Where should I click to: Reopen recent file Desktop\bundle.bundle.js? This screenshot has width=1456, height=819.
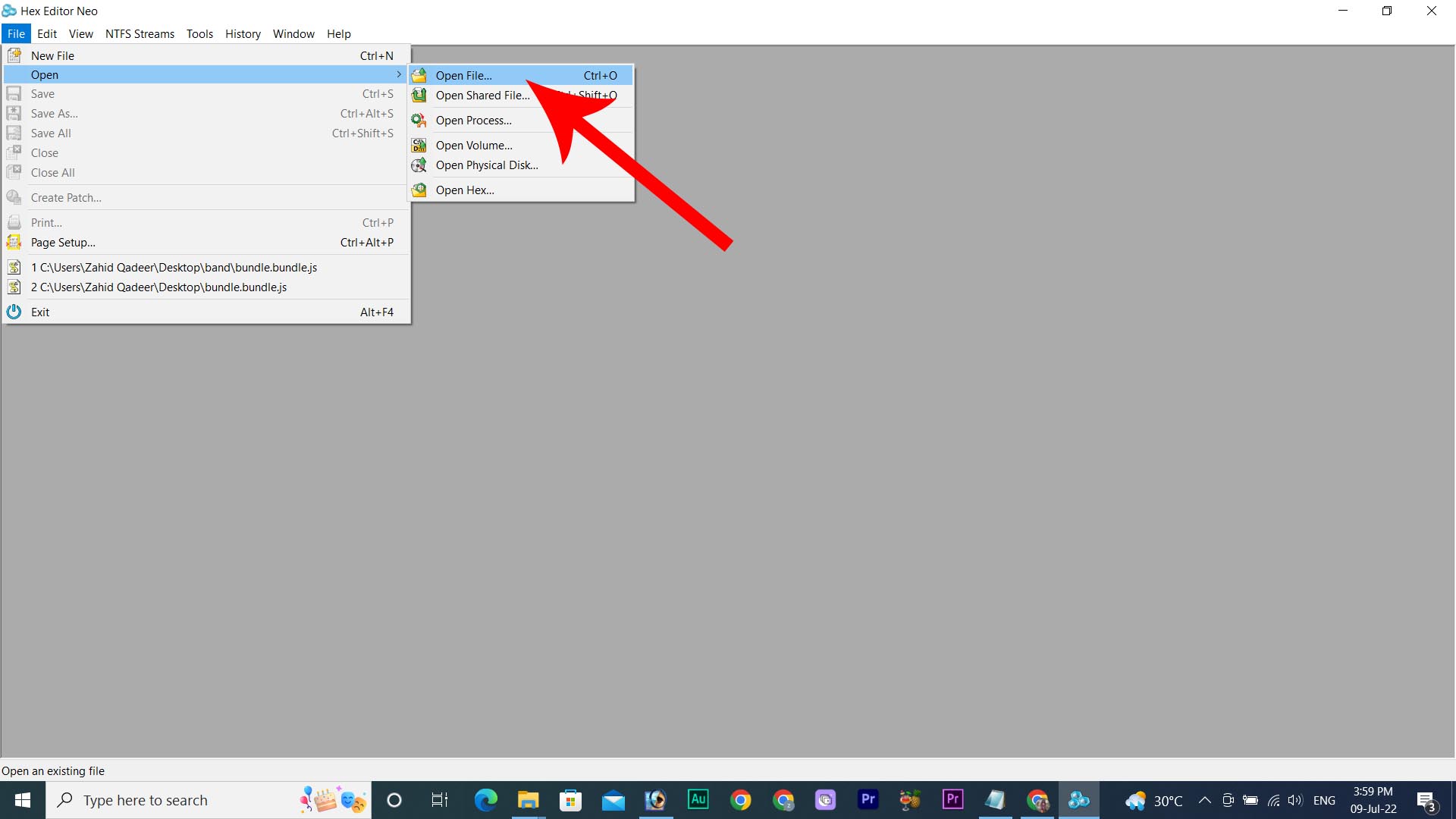click(159, 287)
